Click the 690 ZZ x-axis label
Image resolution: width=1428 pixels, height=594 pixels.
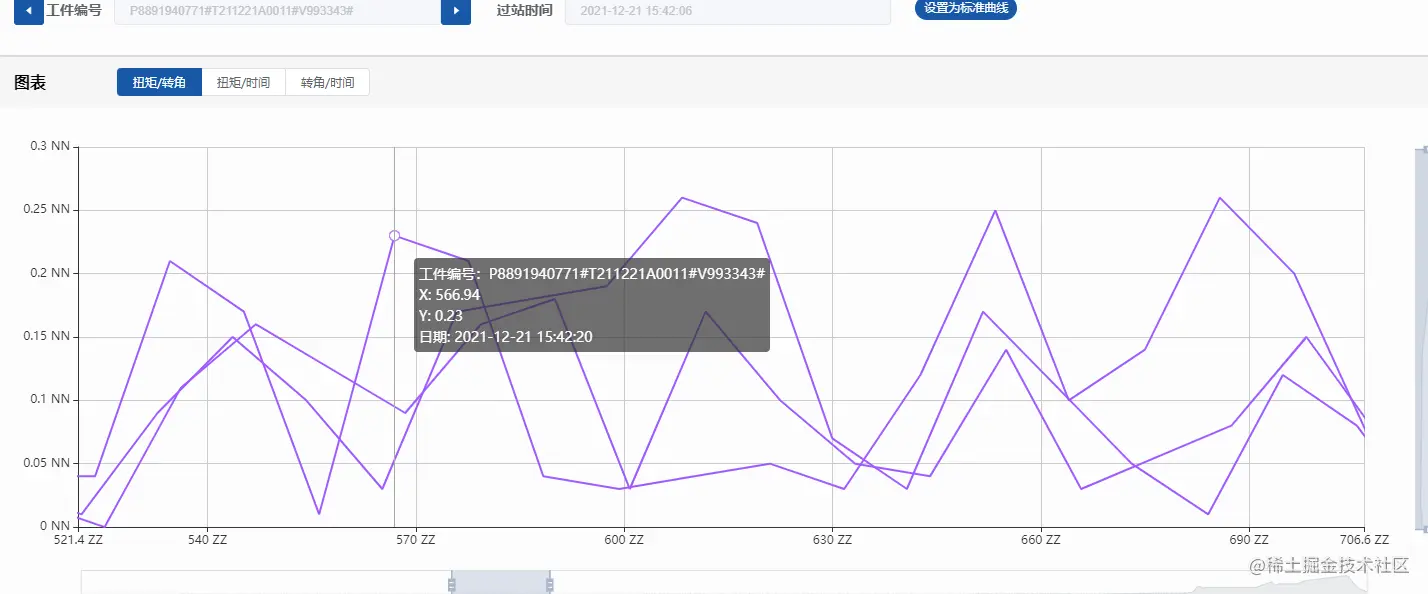pyautogui.click(x=1248, y=540)
